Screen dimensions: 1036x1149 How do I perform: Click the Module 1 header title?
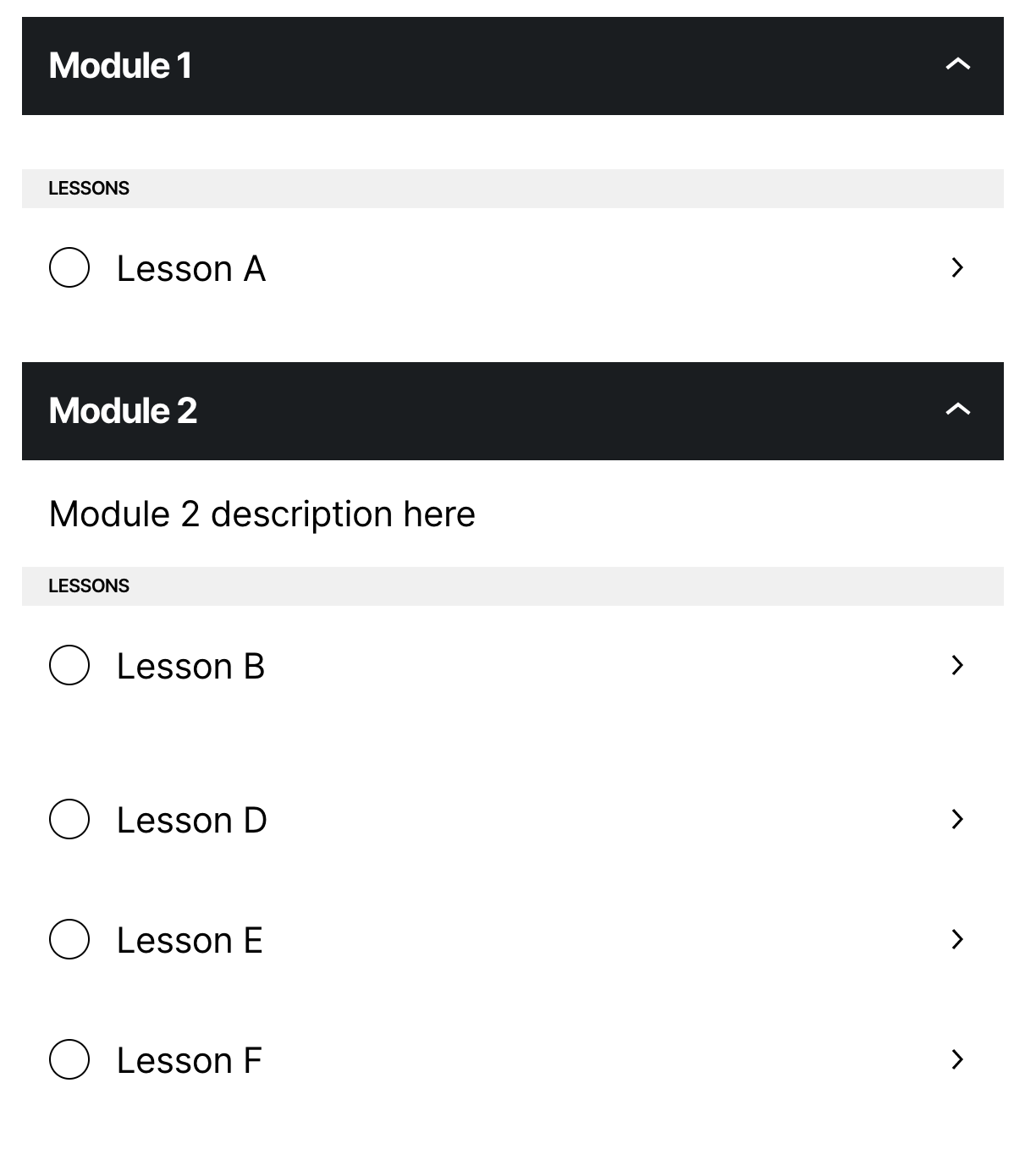120,66
